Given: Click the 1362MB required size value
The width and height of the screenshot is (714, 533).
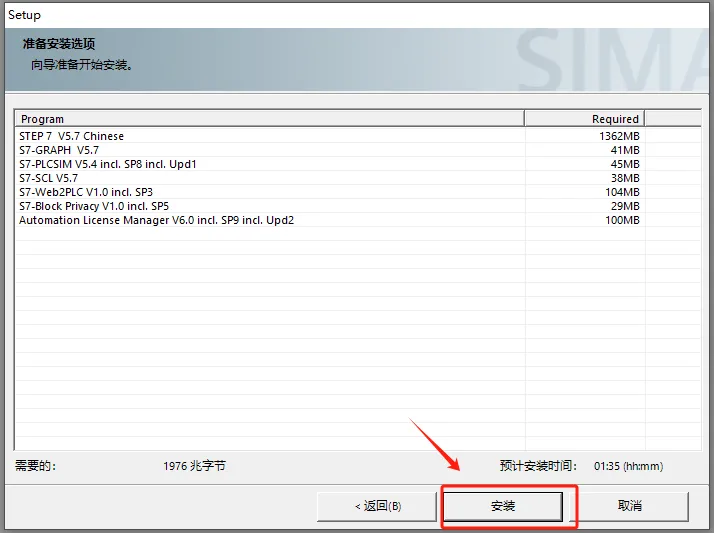Looking at the screenshot, I should pos(619,136).
